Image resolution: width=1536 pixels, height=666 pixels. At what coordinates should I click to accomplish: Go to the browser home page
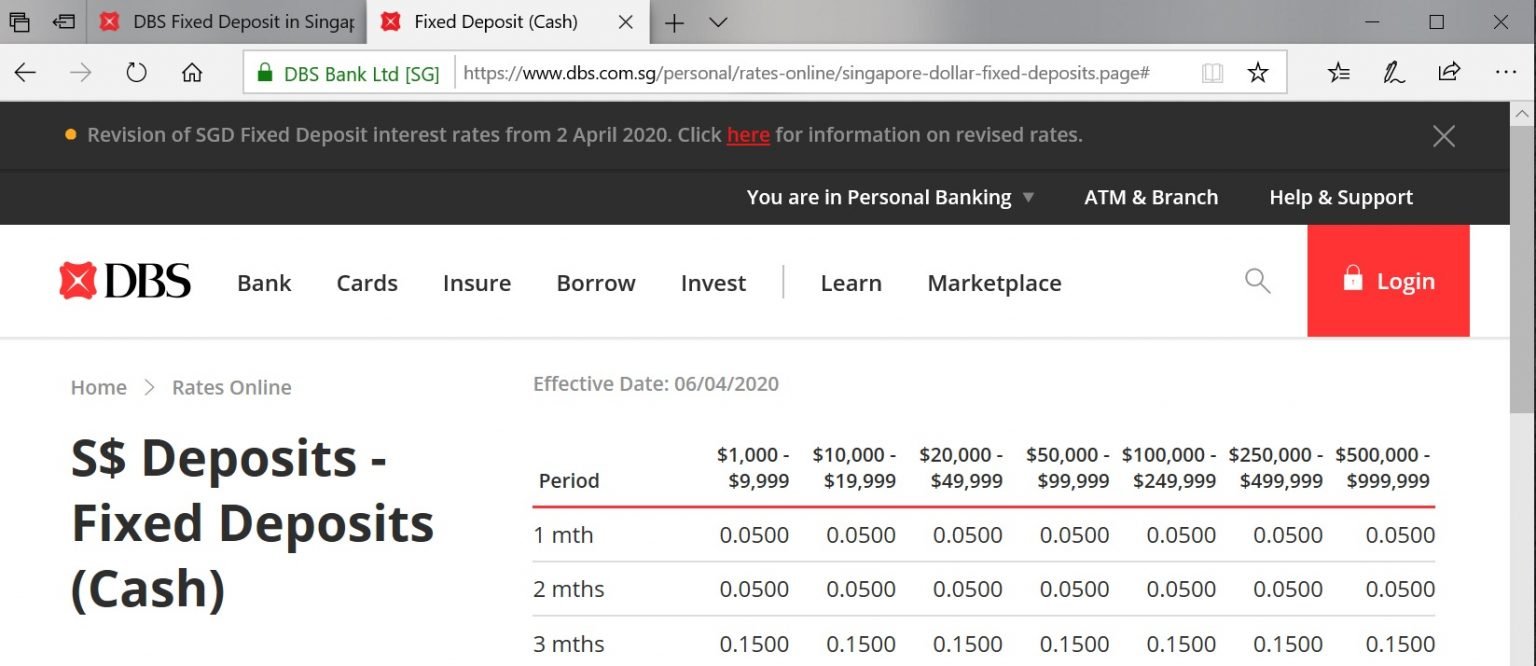point(190,72)
